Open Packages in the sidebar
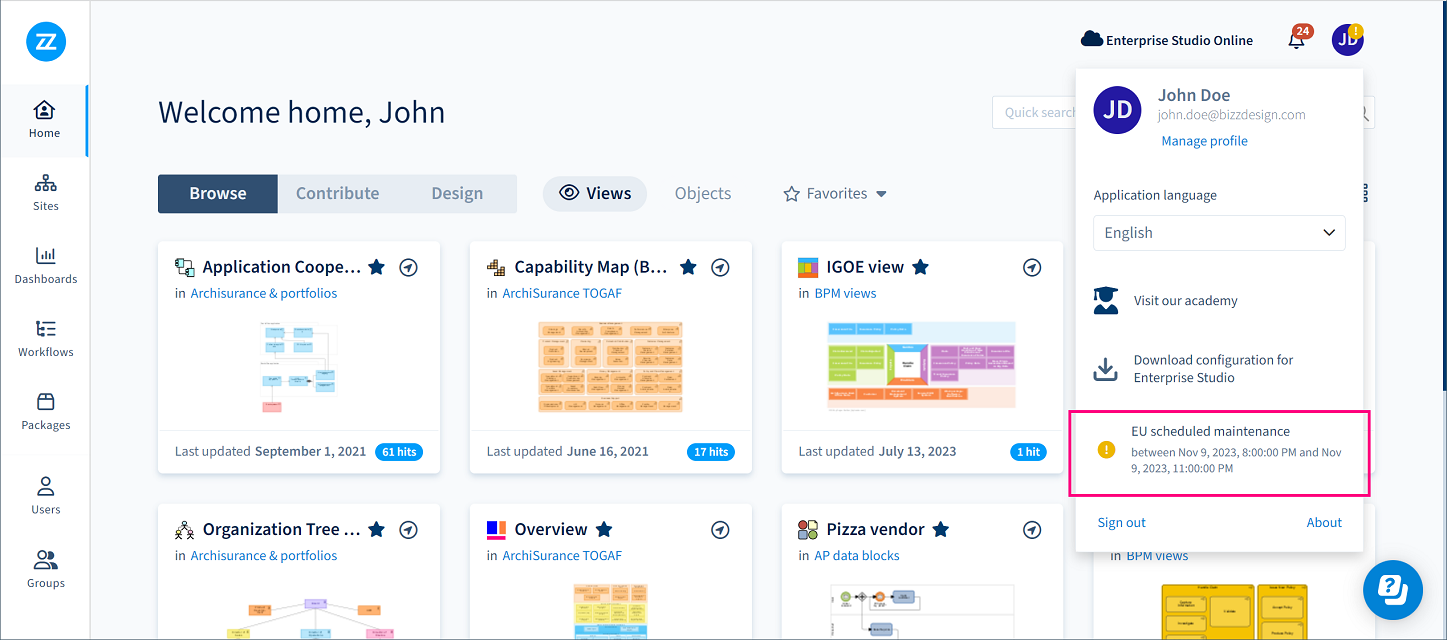 (x=46, y=411)
